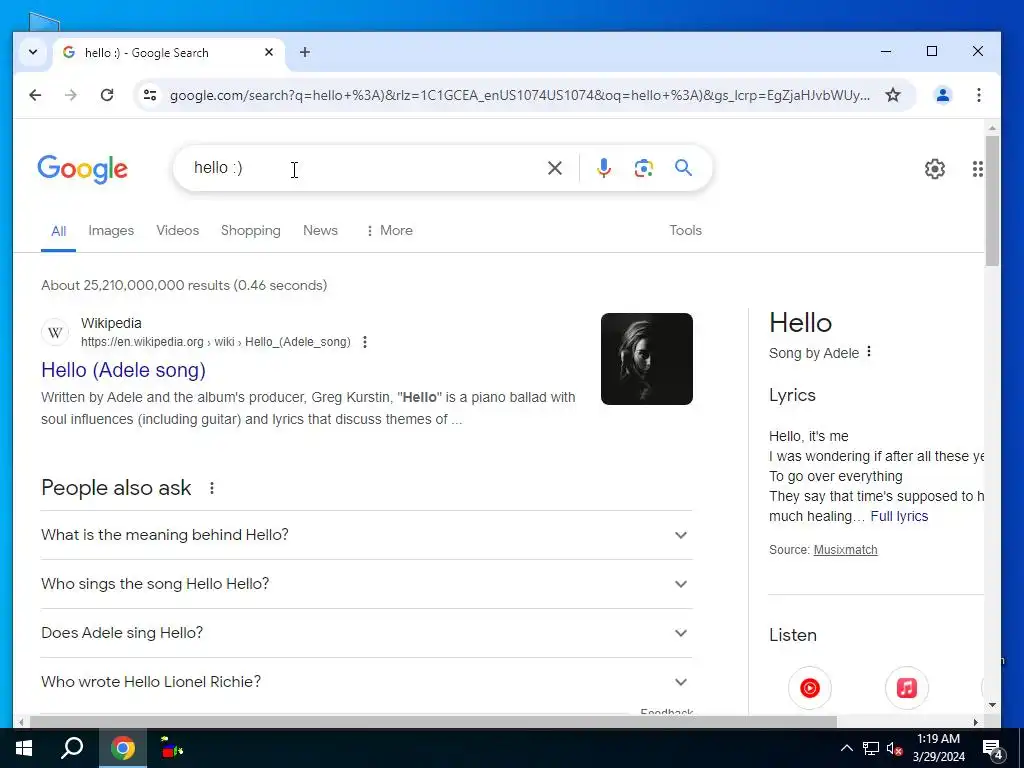Reload the page with the refresh icon
This screenshot has width=1024, height=768.
(x=107, y=95)
